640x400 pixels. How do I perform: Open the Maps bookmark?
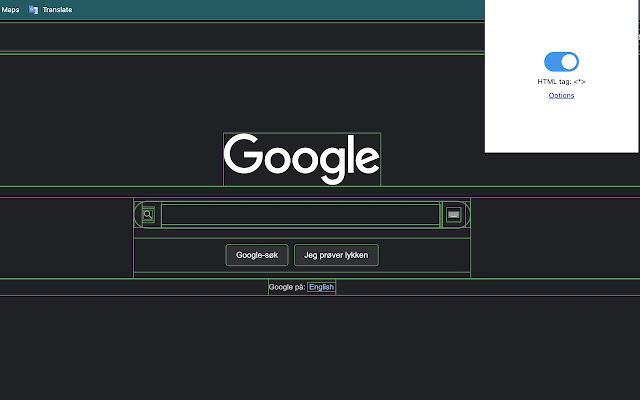pos(10,10)
